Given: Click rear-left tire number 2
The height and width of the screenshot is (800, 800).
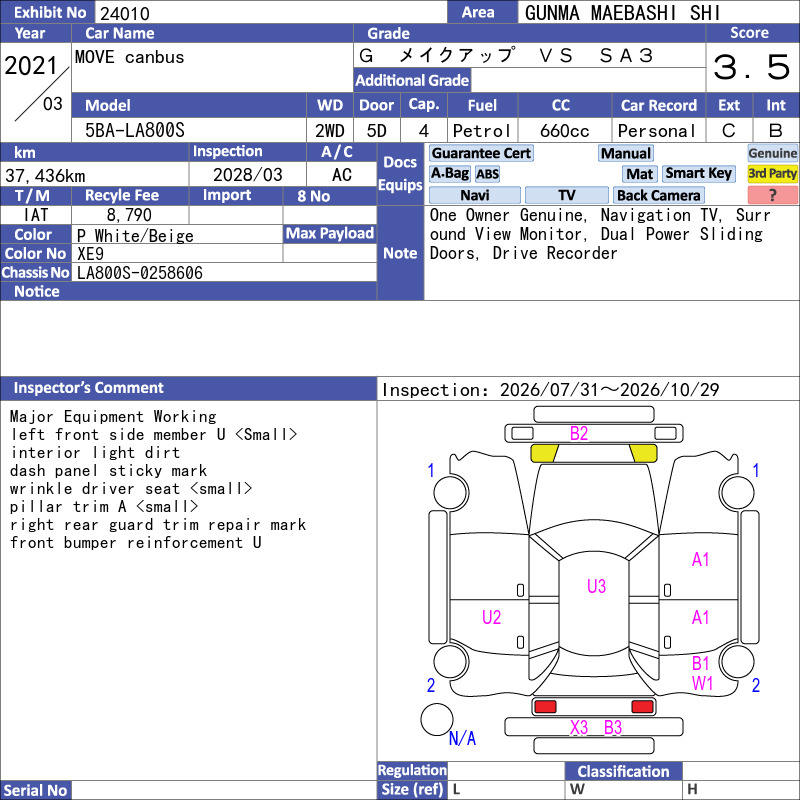Looking at the screenshot, I should tap(431, 685).
